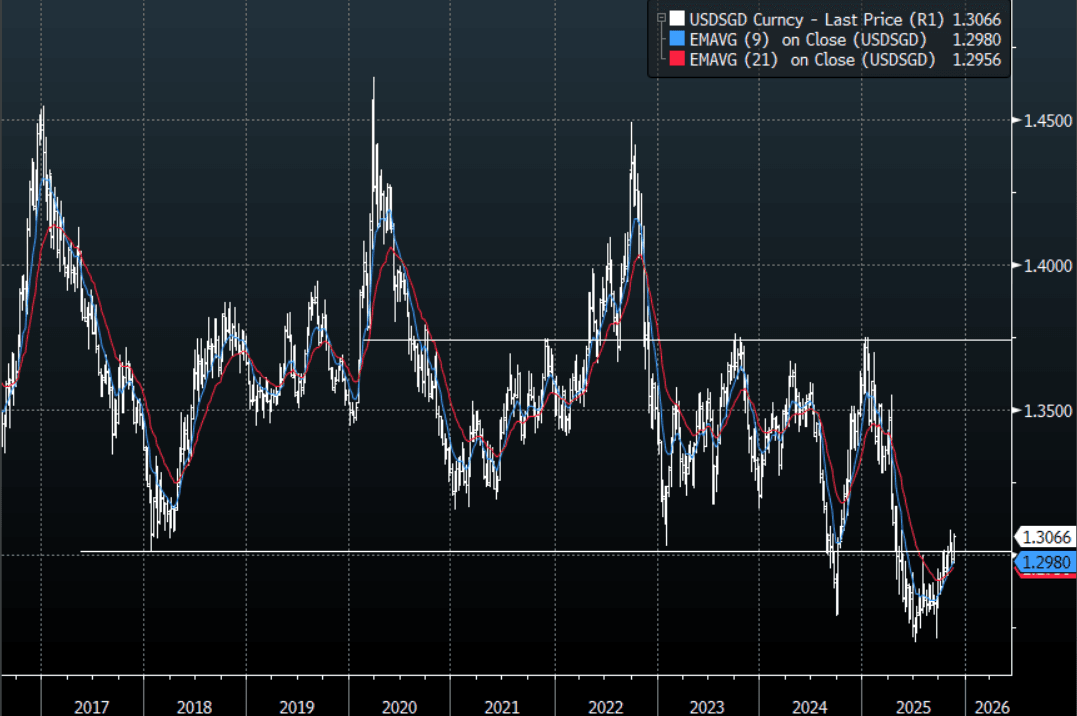Click the white USDSGD series color swatch
The image size is (1077, 716).
tap(678, 18)
